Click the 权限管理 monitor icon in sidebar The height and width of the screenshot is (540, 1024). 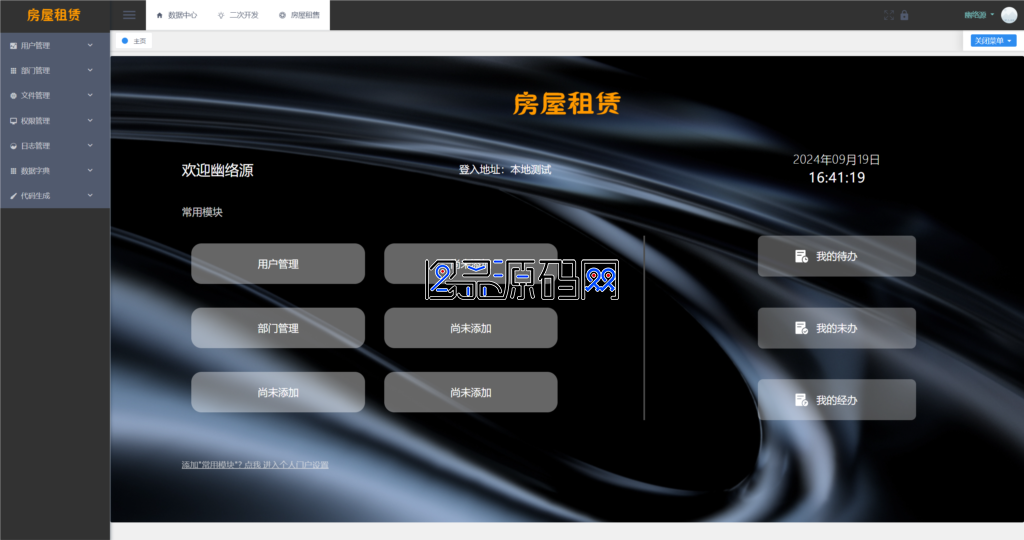point(13,121)
